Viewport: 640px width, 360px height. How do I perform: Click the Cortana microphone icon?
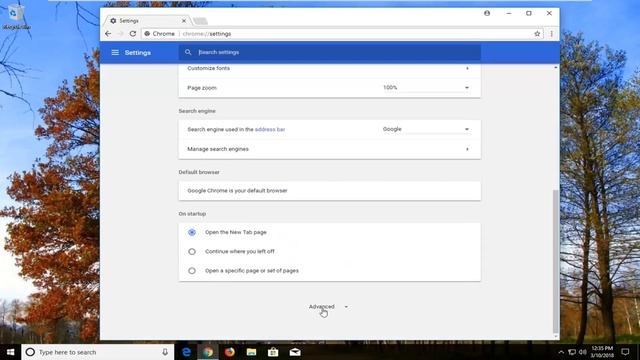[x=165, y=352]
